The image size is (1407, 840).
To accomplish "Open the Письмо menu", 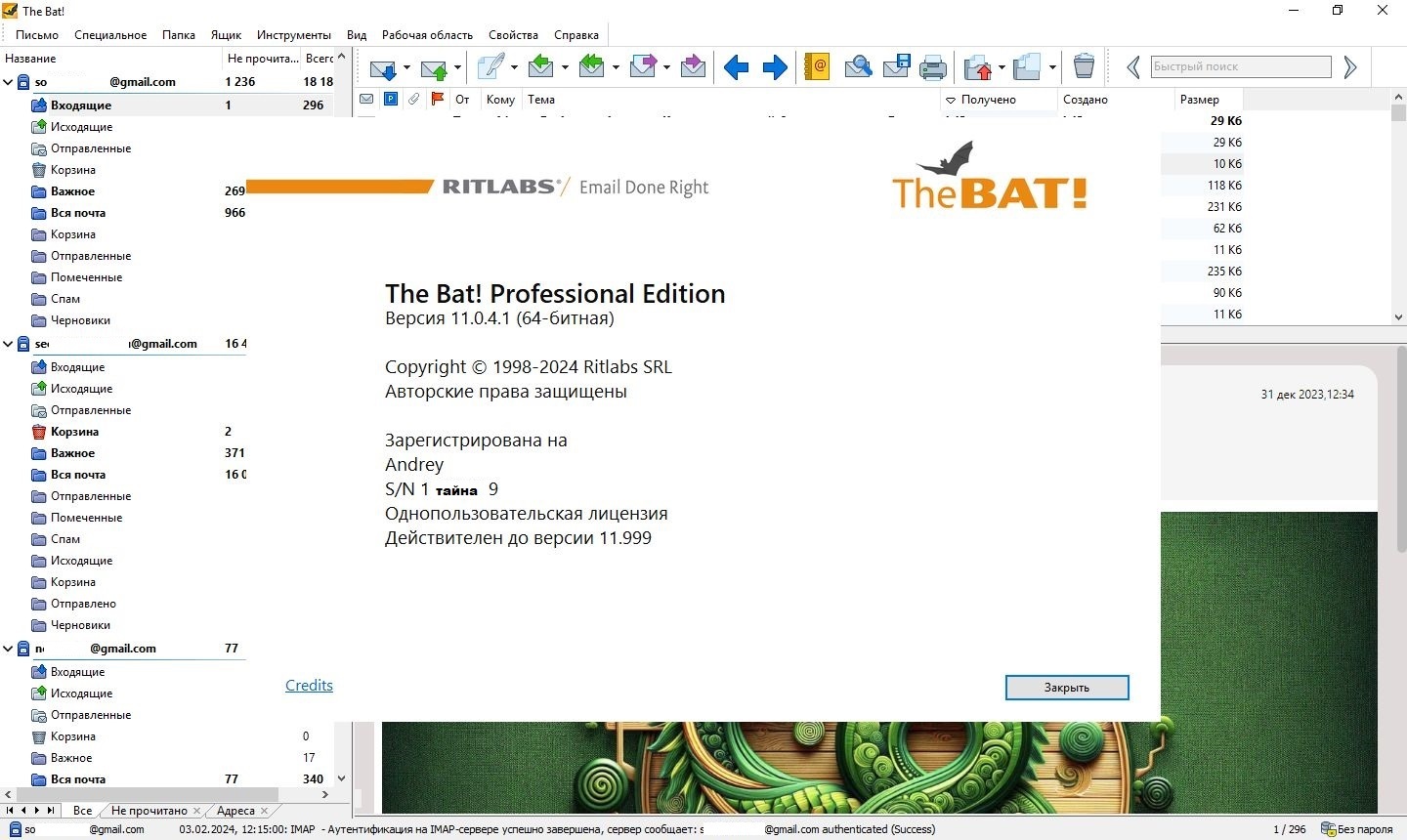I will [37, 35].
